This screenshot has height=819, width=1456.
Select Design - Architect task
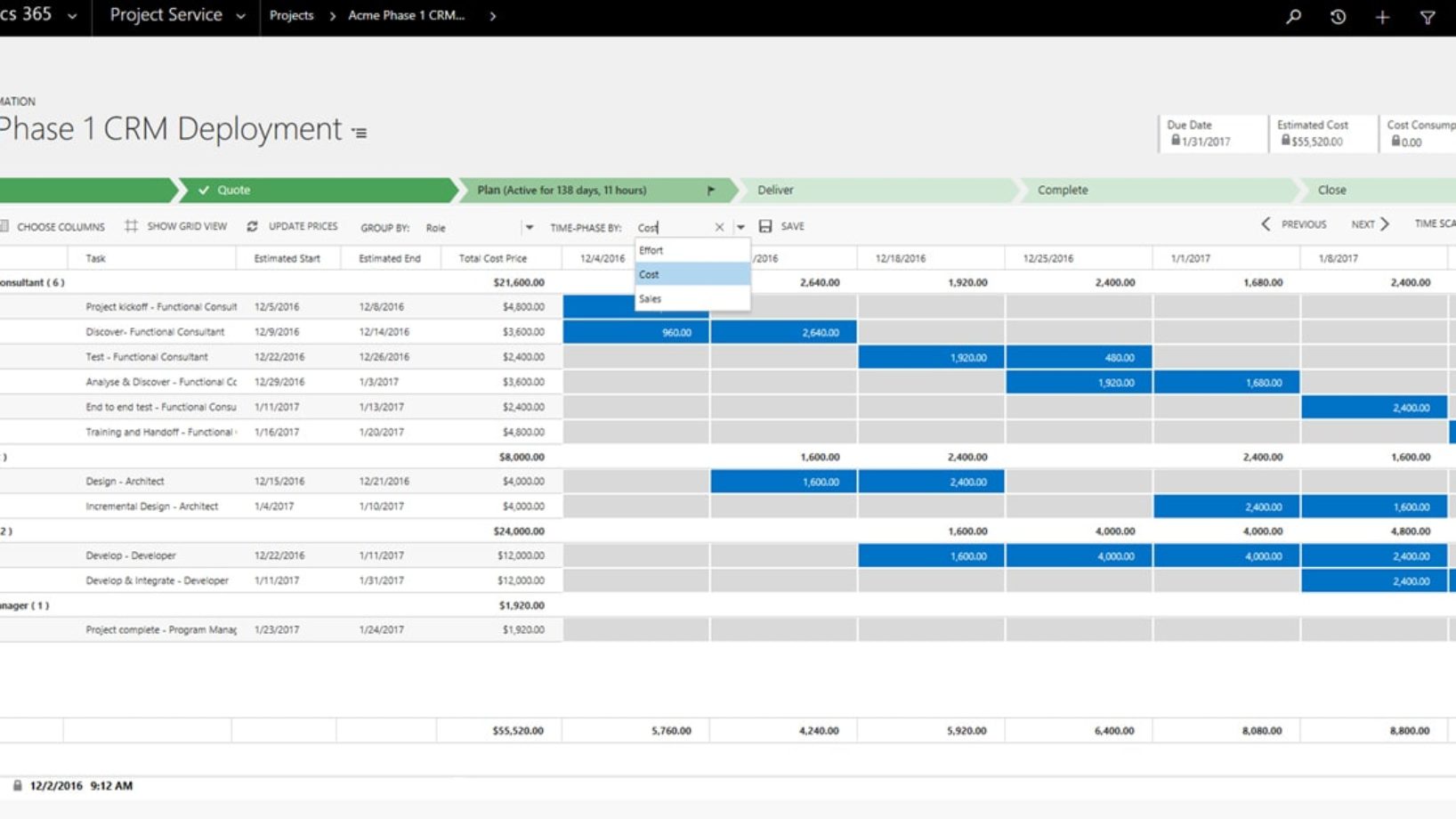point(125,481)
